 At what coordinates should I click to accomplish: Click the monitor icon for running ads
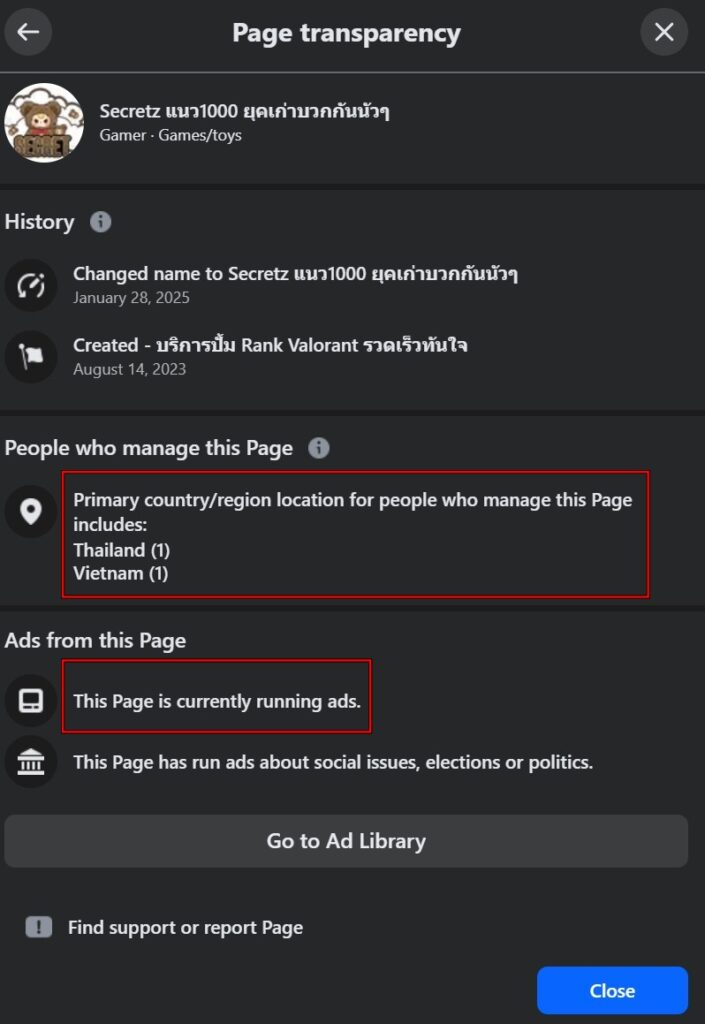pos(30,701)
